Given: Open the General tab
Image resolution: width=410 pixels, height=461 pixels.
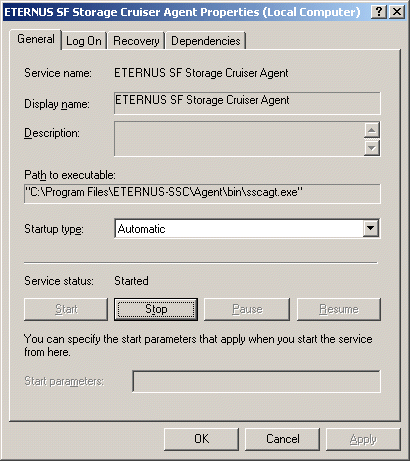Looking at the screenshot, I should (x=36, y=39).
